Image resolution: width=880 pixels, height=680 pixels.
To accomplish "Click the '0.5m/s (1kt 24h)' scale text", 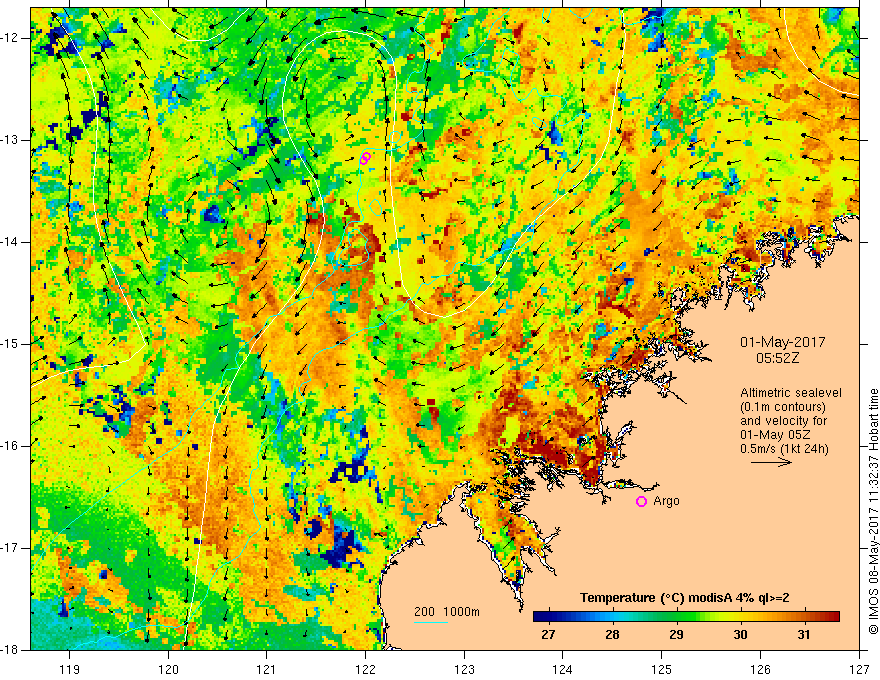I will click(784, 449).
